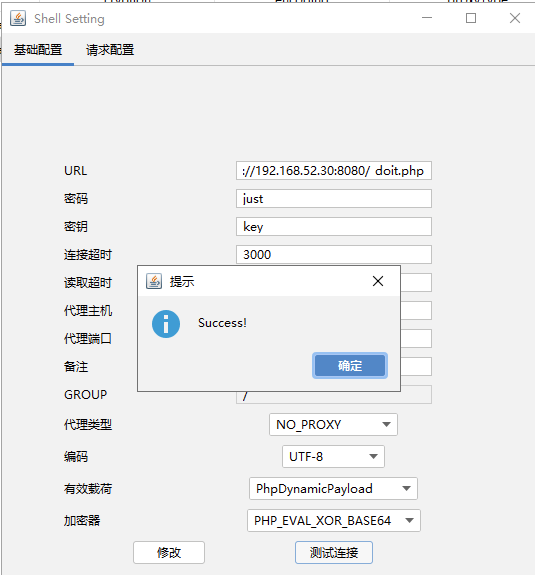Open the 代理类型 NO_PROXY dropdown
This screenshot has height=575, width=535.
(x=333, y=424)
